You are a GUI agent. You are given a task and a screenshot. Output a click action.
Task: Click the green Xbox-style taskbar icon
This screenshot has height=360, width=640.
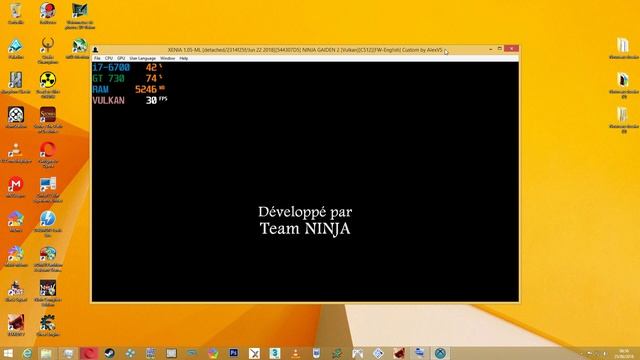440,353
